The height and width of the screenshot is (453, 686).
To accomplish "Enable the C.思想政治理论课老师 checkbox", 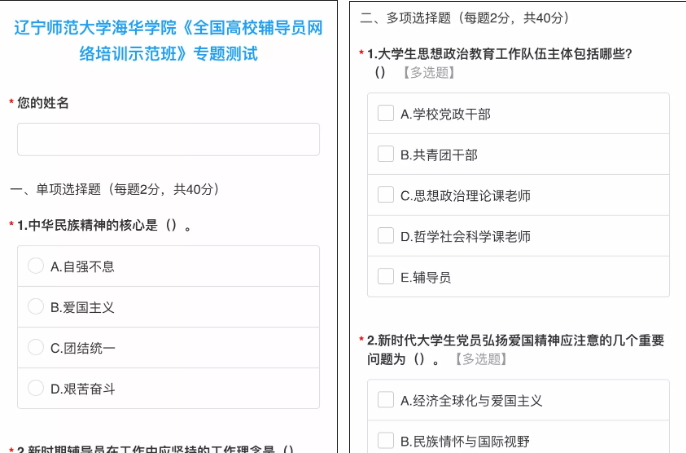I will point(385,195).
